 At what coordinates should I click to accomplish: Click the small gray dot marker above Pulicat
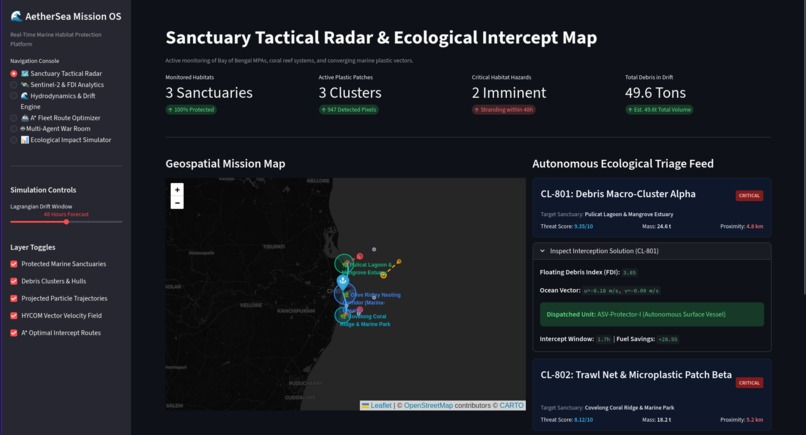pyautogui.click(x=374, y=249)
